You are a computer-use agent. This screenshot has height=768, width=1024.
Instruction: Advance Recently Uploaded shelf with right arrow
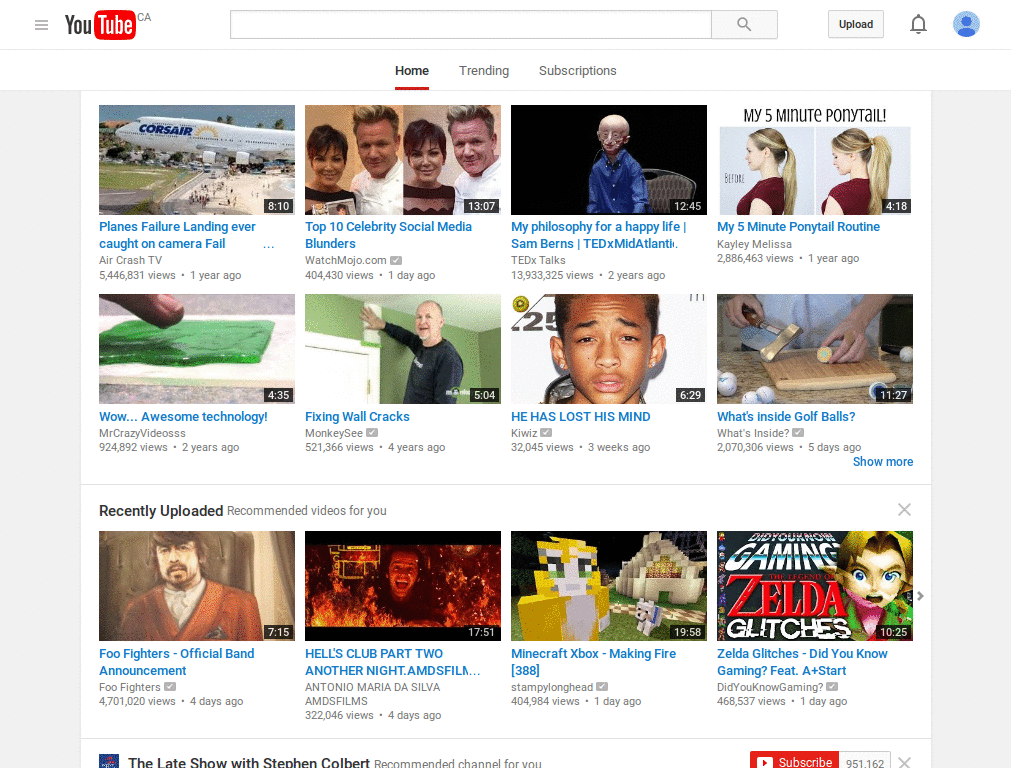(x=920, y=596)
